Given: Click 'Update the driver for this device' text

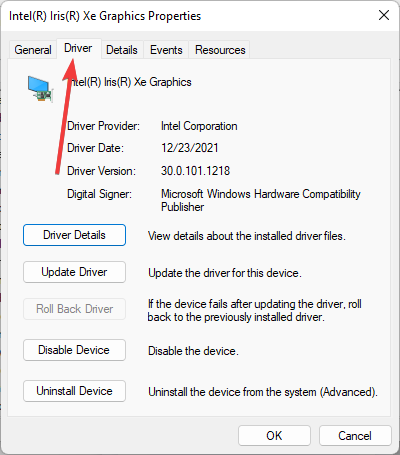Looking at the screenshot, I should coord(225,273).
